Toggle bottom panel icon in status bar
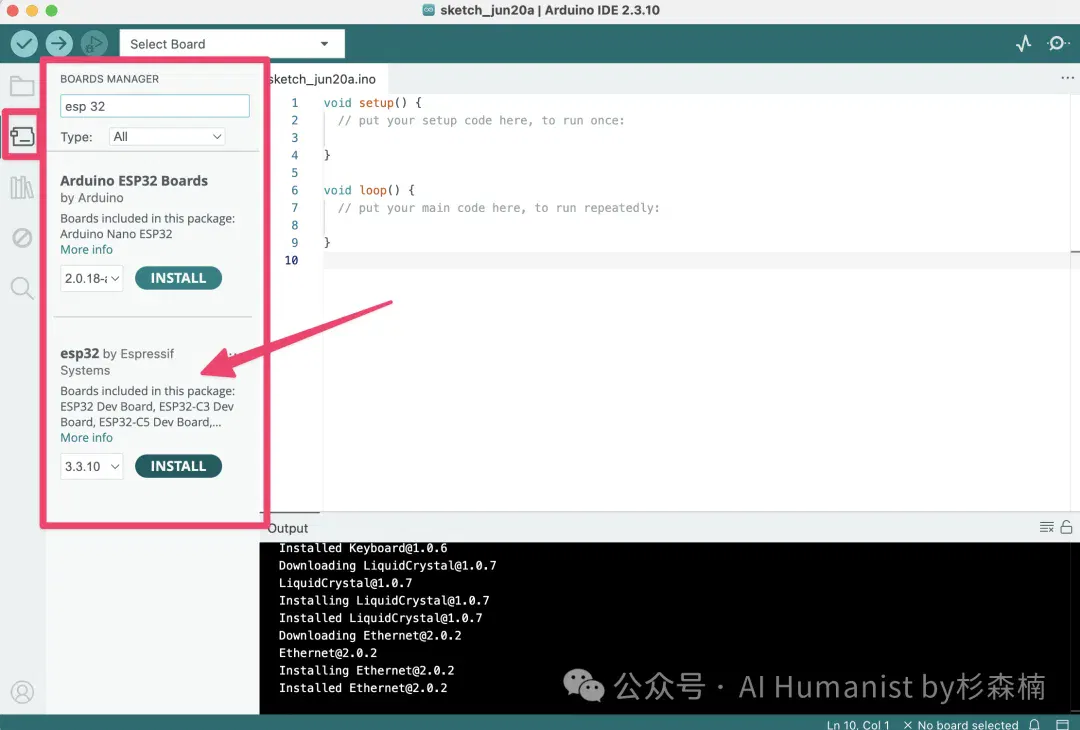Viewport: 1080px width, 730px height. (1062, 724)
